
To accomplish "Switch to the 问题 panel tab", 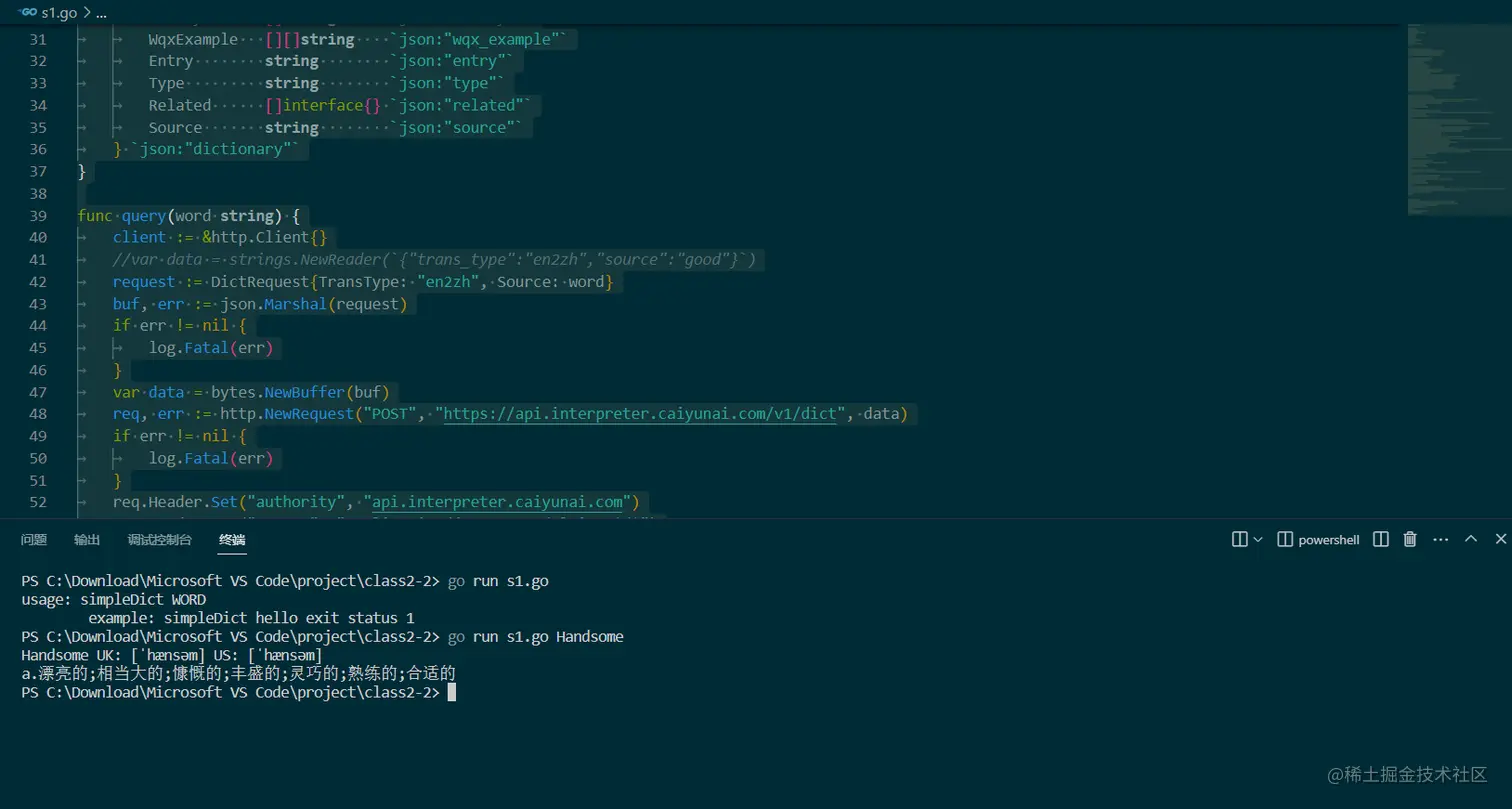I will coord(34,540).
